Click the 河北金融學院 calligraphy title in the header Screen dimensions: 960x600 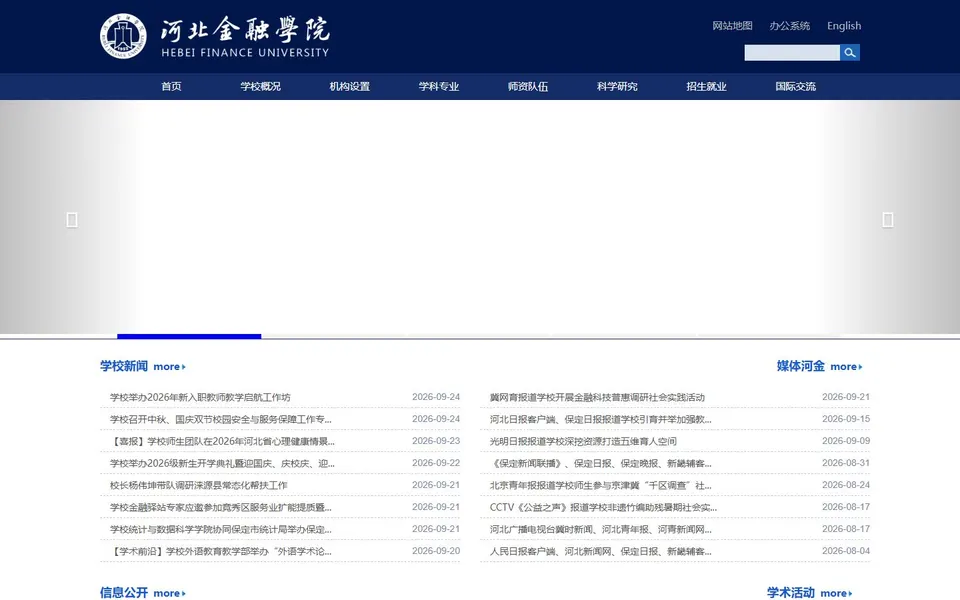click(245, 29)
